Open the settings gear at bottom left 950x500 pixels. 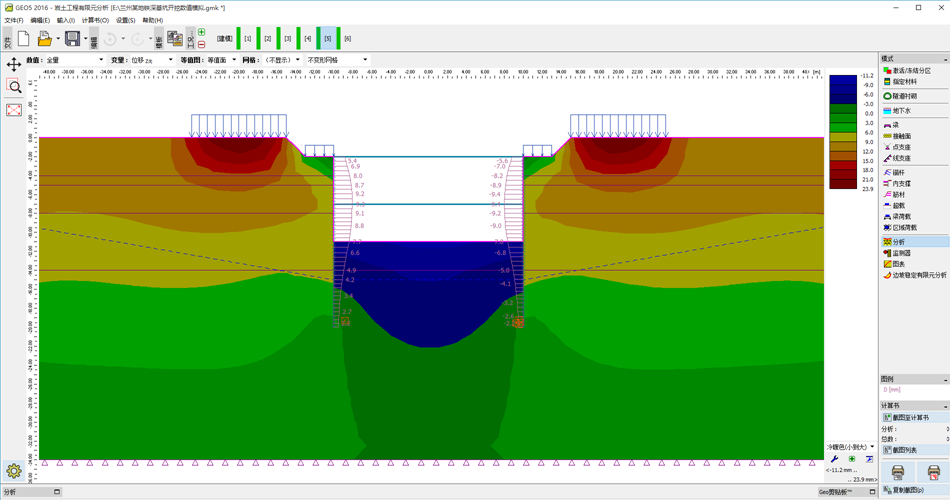tap(14, 471)
